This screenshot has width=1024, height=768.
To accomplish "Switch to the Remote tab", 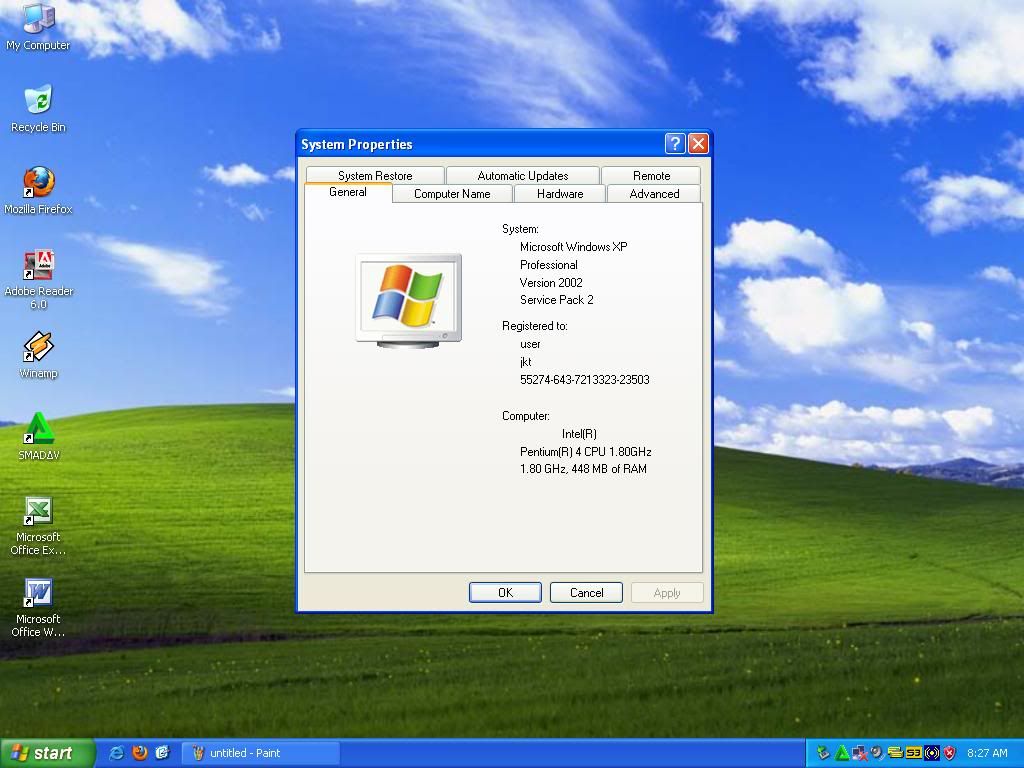I will pyautogui.click(x=651, y=176).
